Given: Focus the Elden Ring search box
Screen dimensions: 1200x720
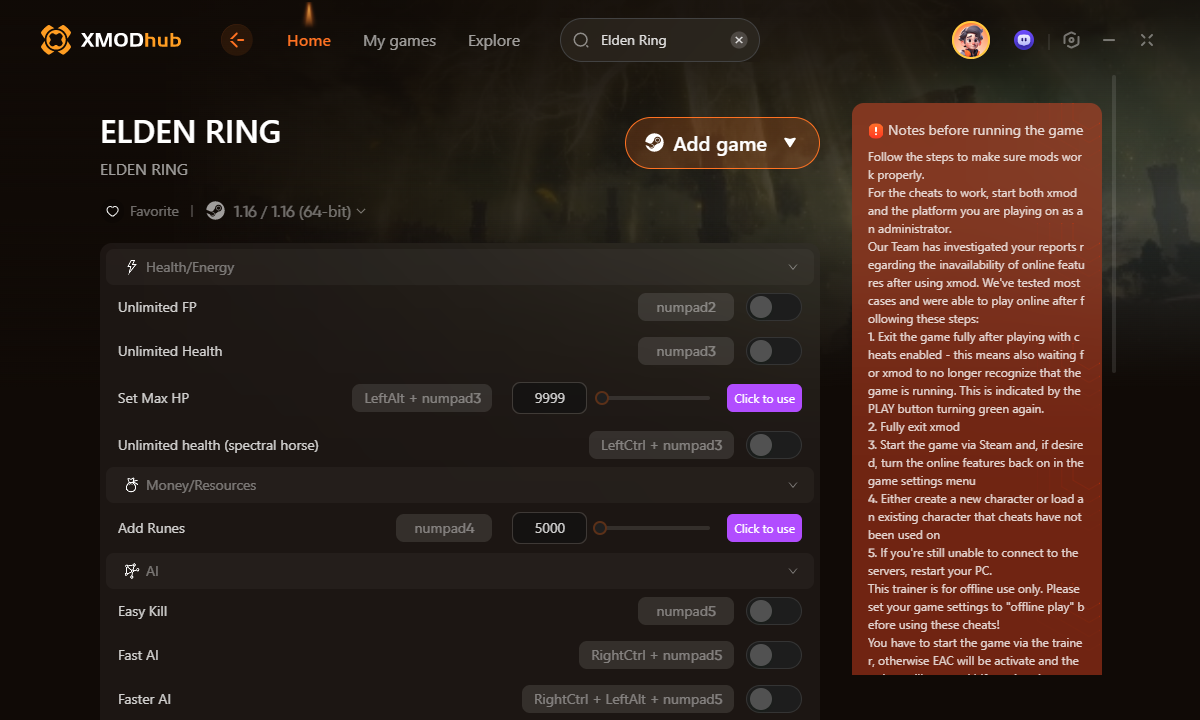Looking at the screenshot, I should tap(660, 40).
